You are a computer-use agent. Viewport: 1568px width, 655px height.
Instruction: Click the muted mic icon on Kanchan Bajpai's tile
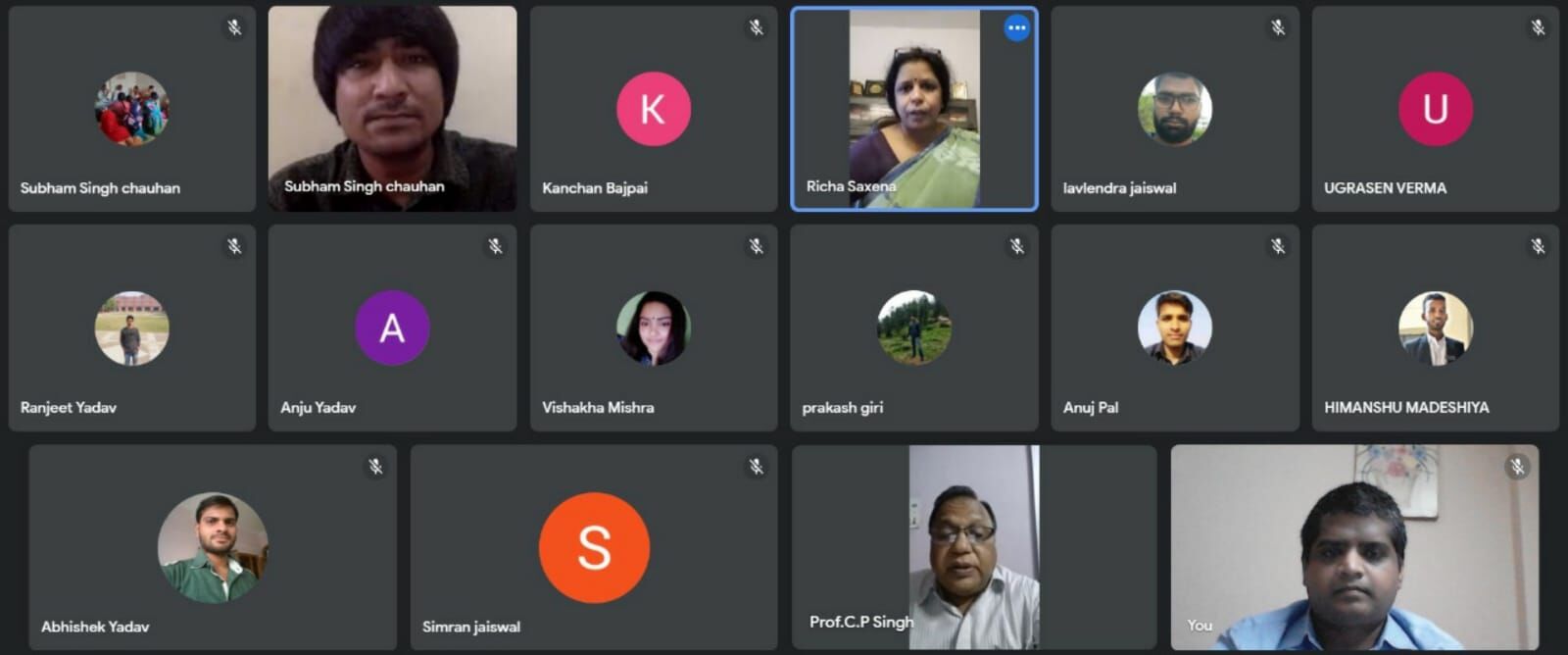pyautogui.click(x=756, y=27)
